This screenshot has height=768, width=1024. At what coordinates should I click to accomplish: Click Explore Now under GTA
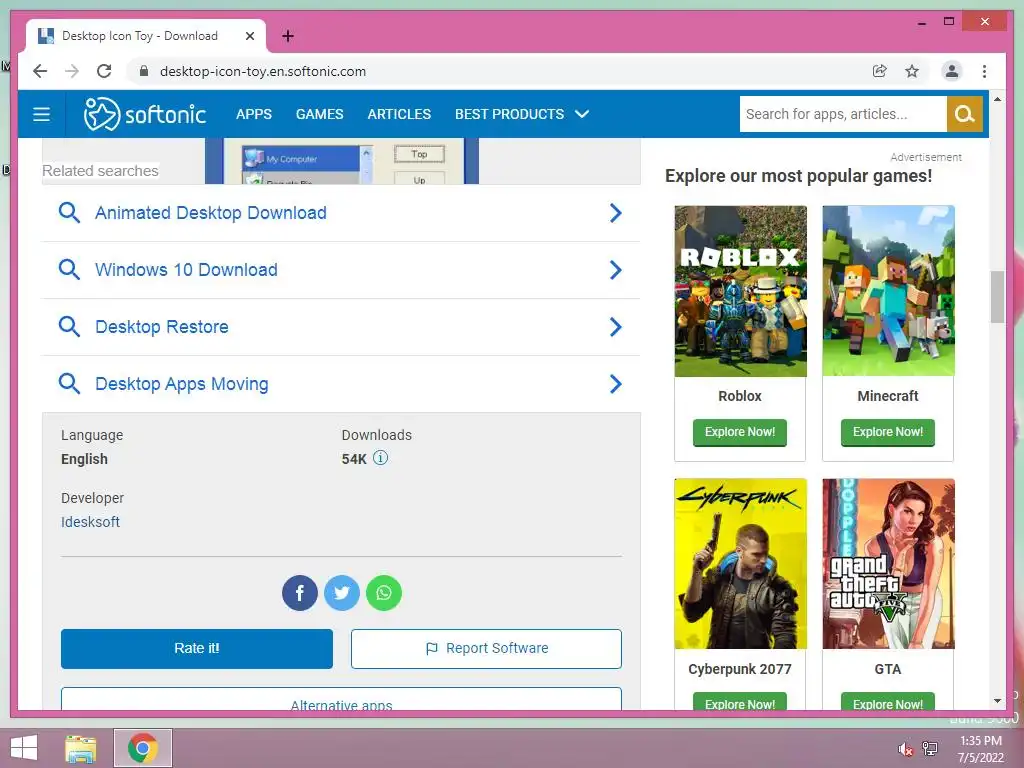[x=888, y=701]
